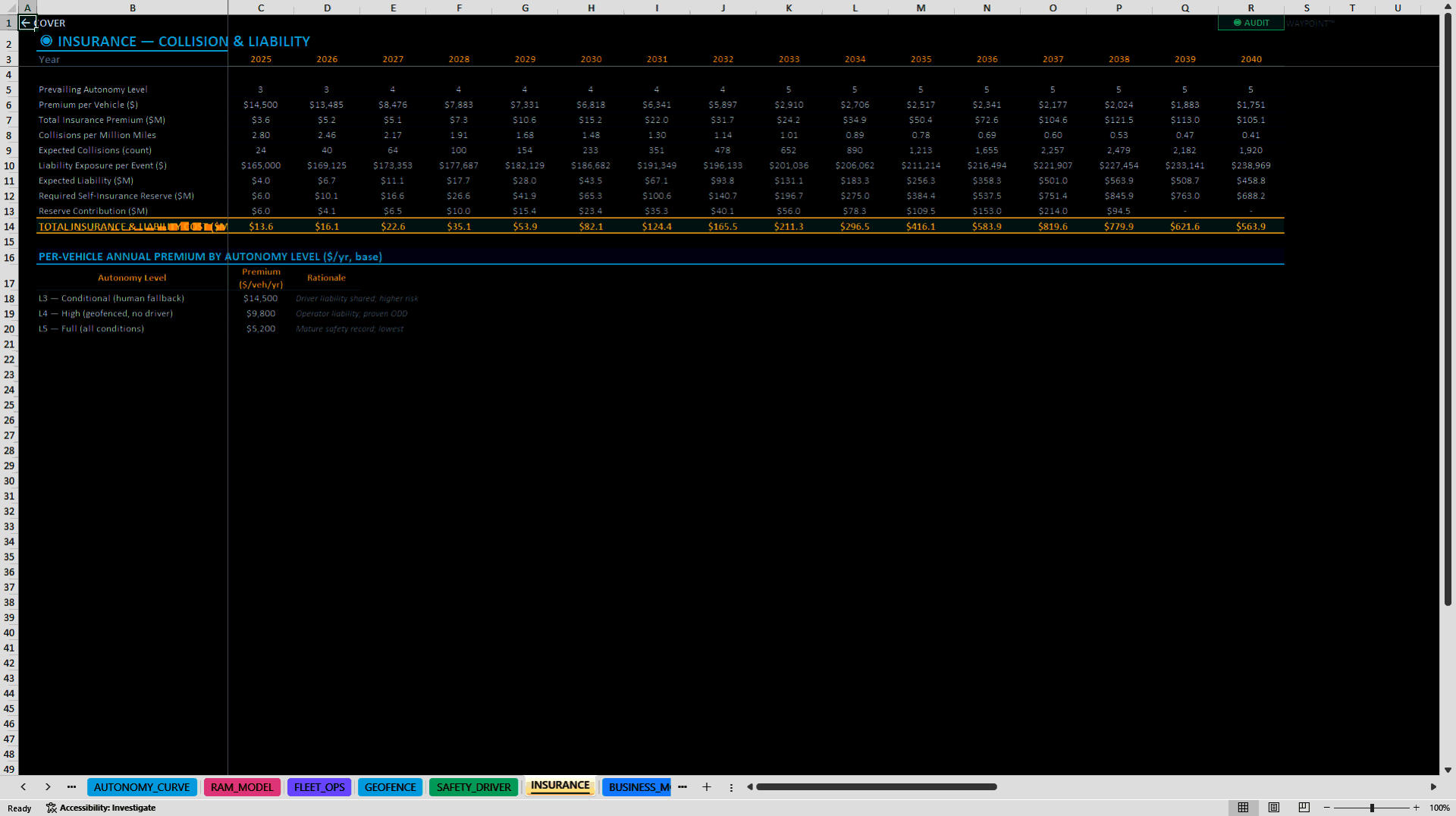Click the zoom in plus button
The height and width of the screenshot is (816, 1456).
point(1417,808)
